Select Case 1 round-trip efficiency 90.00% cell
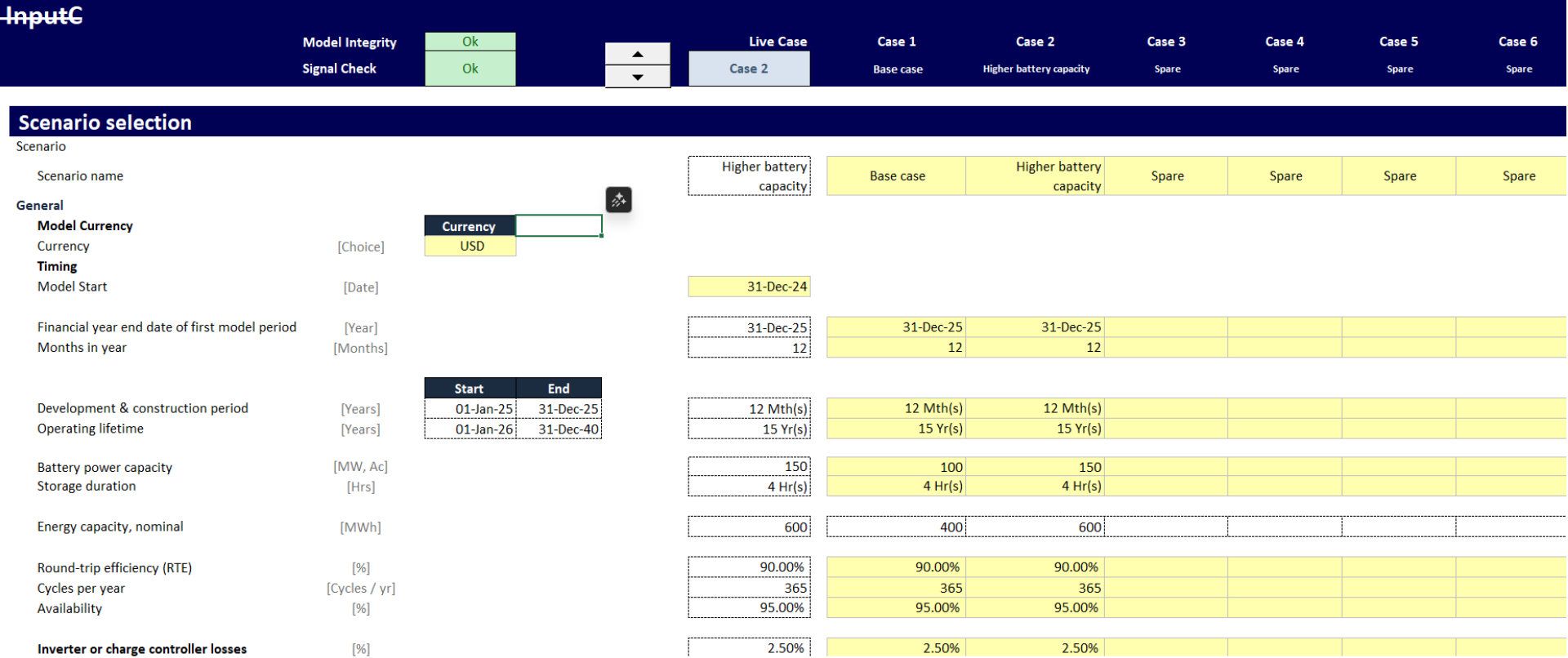This screenshot has height=658, width=1568. tap(896, 567)
